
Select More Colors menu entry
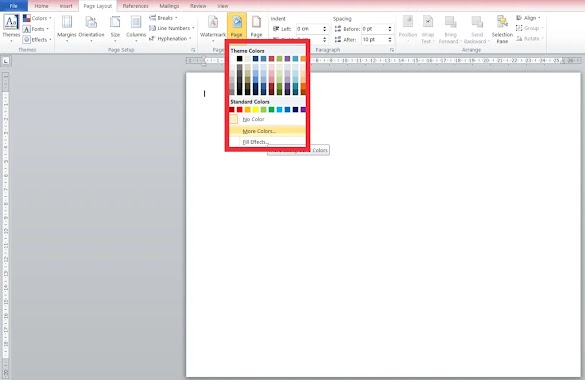point(268,131)
